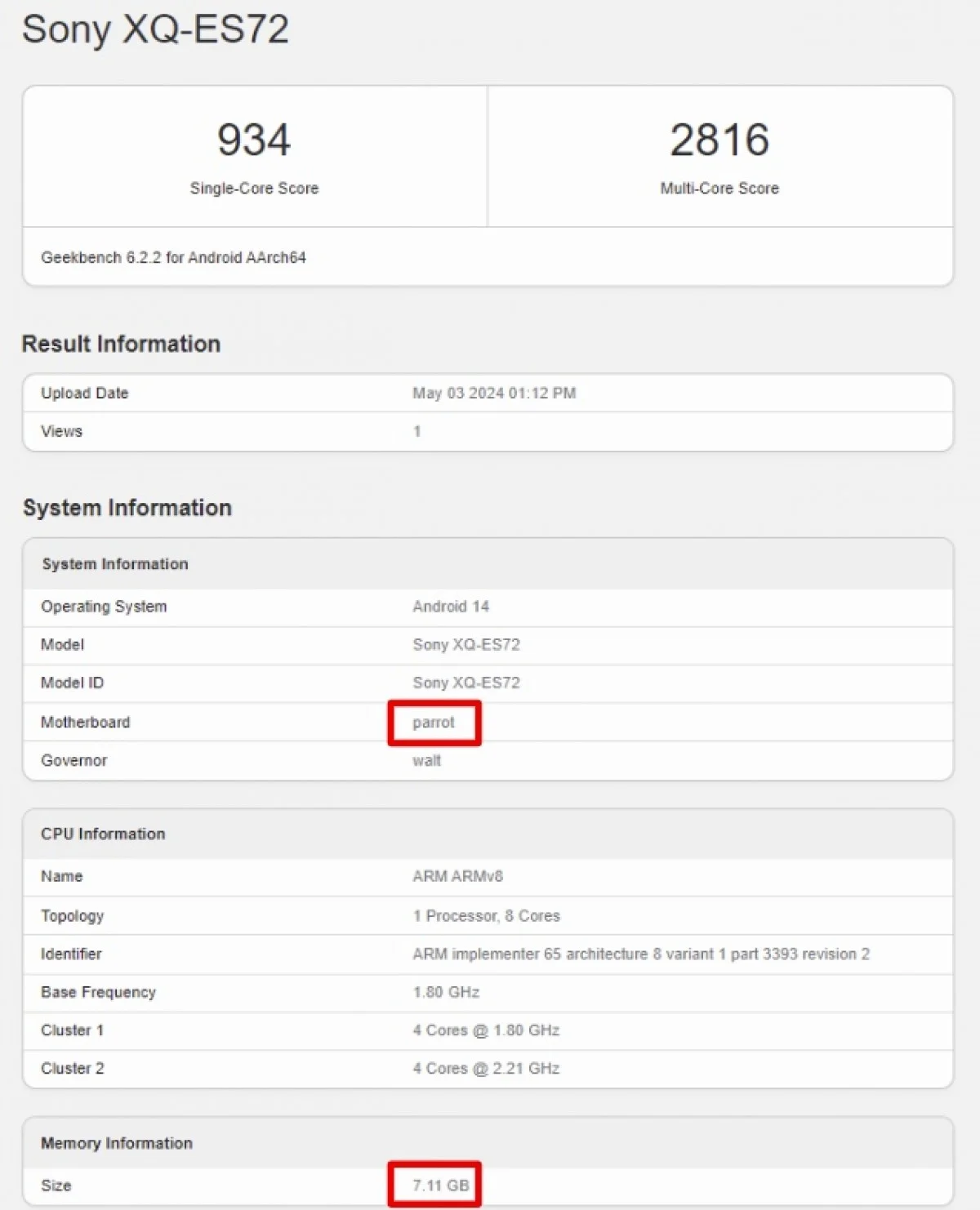Click the Operating System Android 14 entry
This screenshot has height=1210, width=980.
[448, 607]
